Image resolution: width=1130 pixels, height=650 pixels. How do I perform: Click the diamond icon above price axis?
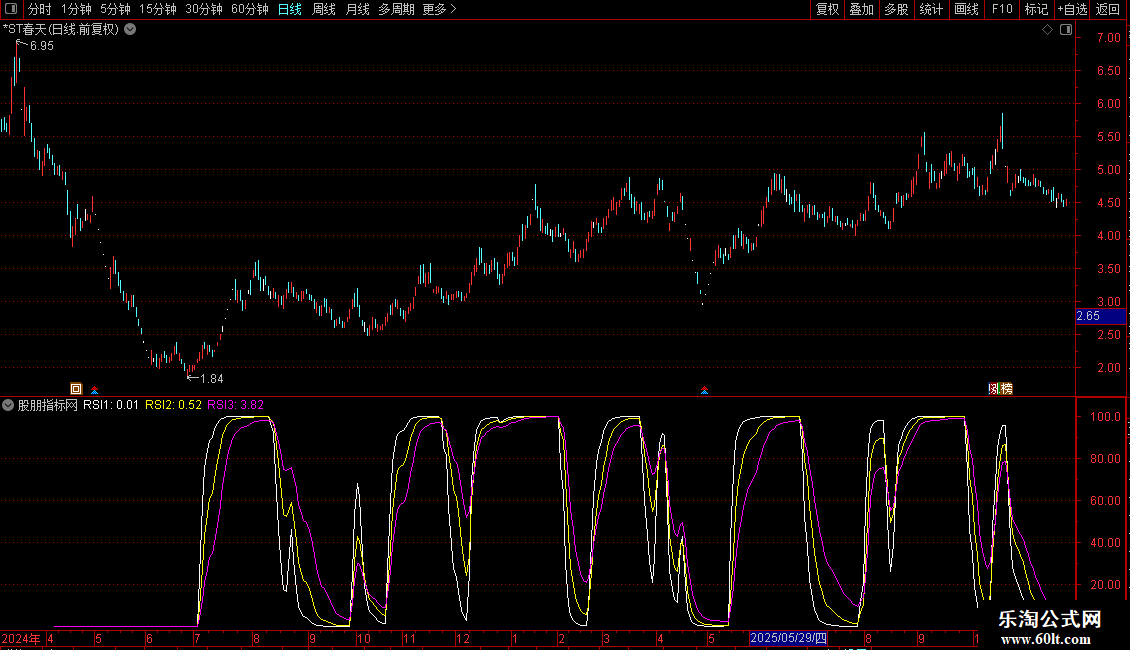[x=1047, y=30]
